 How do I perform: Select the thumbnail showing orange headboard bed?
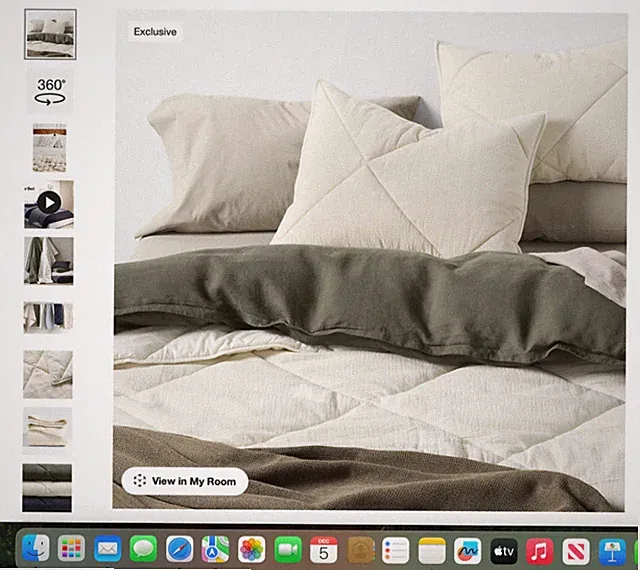coord(49,148)
